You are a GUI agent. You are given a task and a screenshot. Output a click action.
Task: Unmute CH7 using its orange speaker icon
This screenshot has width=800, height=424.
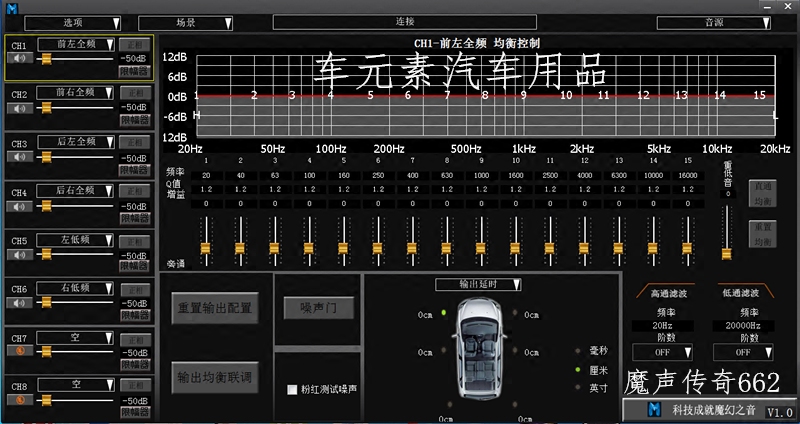tap(20, 352)
